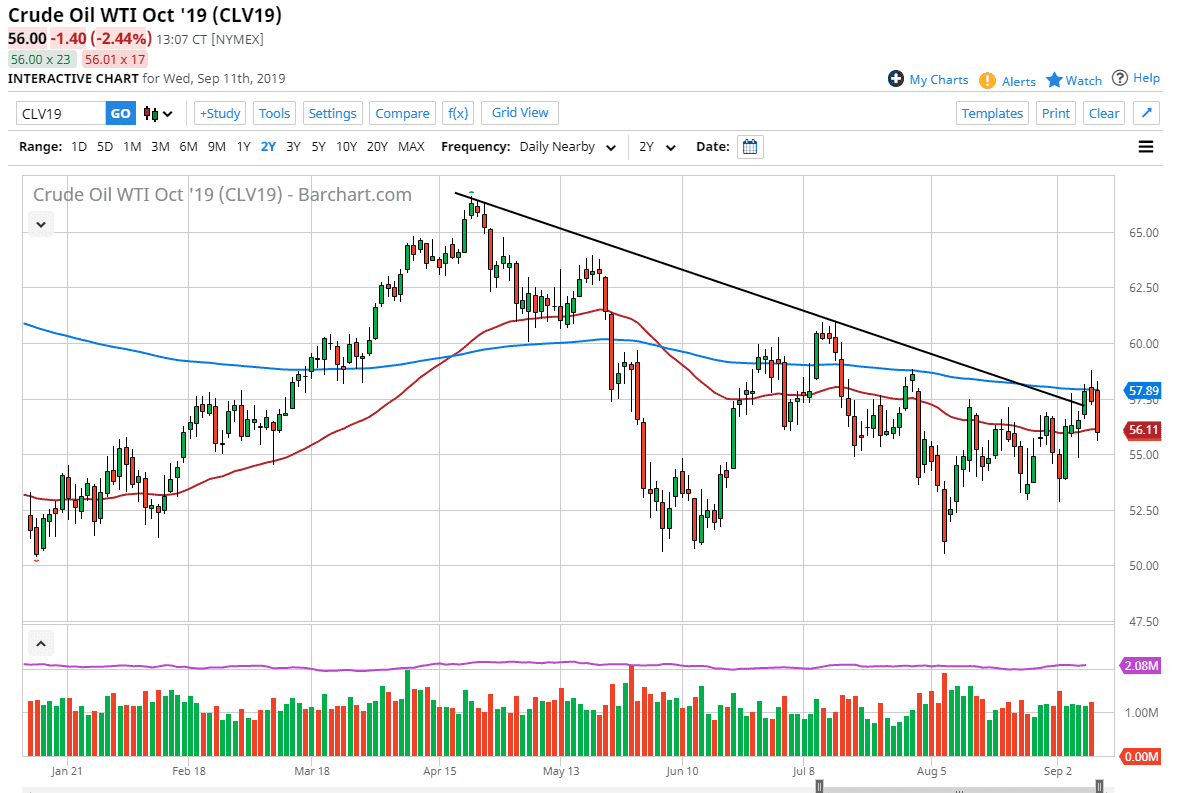This screenshot has height=793, width=1177.
Task: Click the My Charts globe icon
Action: tap(898, 79)
